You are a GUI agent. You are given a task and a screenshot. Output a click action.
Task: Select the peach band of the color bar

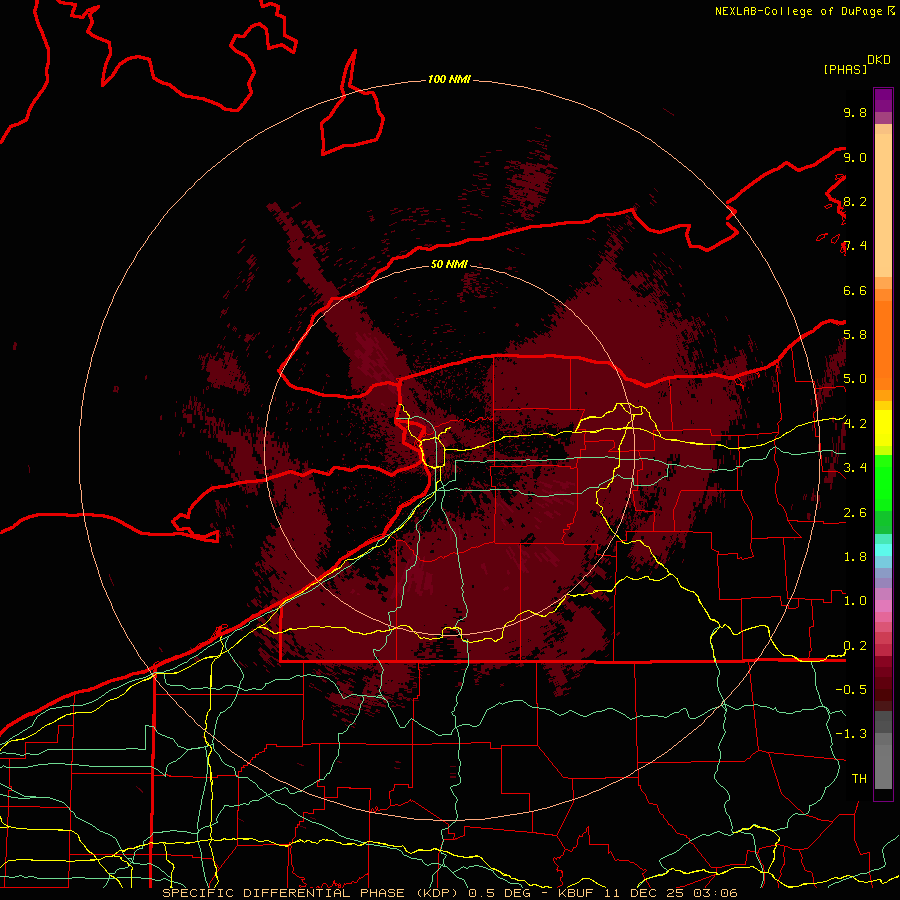[x=883, y=206]
